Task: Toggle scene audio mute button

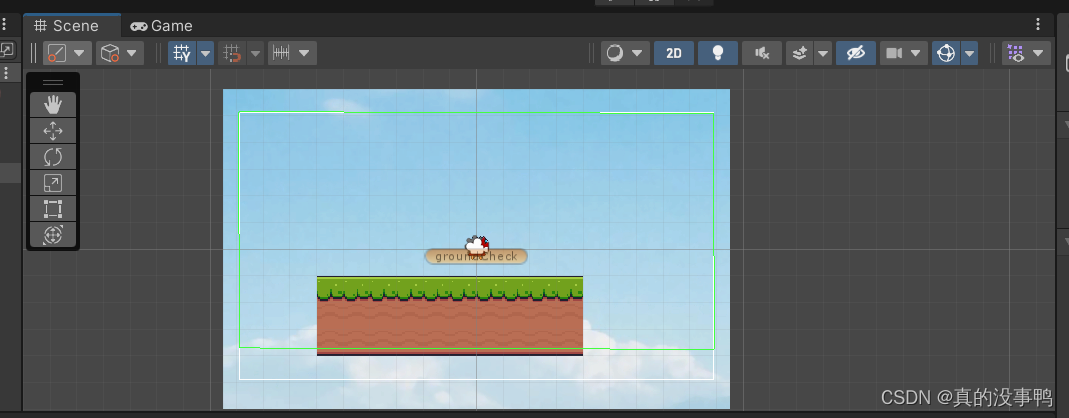Action: tap(762, 53)
